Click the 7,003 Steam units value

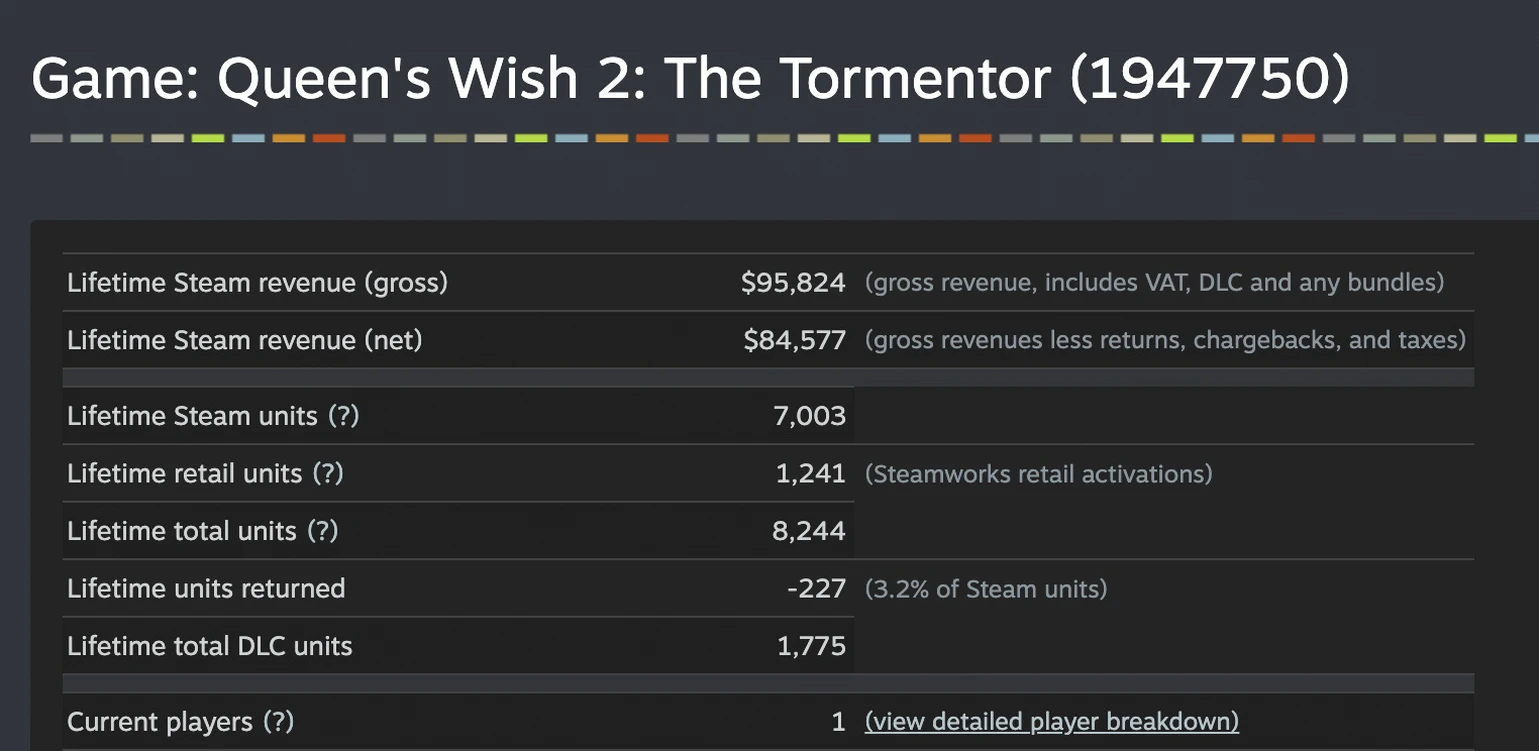809,416
